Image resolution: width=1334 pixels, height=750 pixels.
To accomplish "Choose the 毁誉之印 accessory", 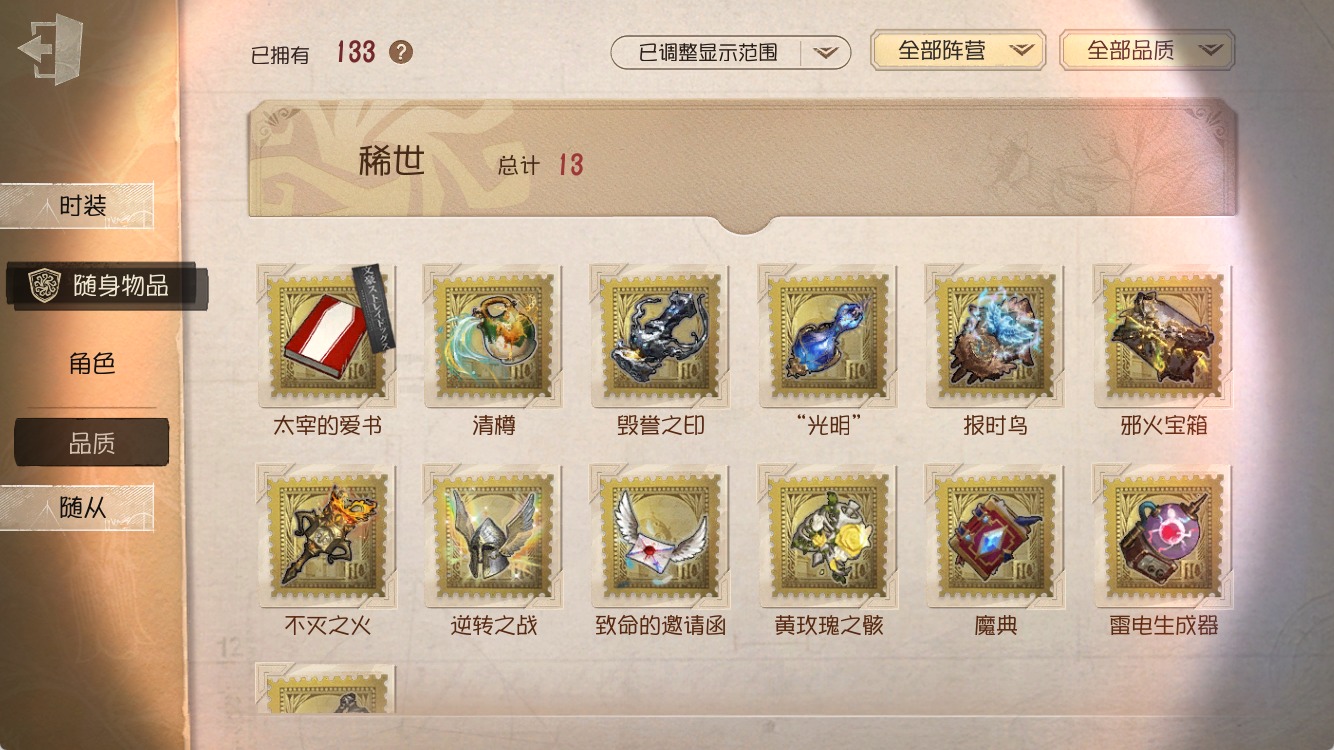I will pos(661,336).
